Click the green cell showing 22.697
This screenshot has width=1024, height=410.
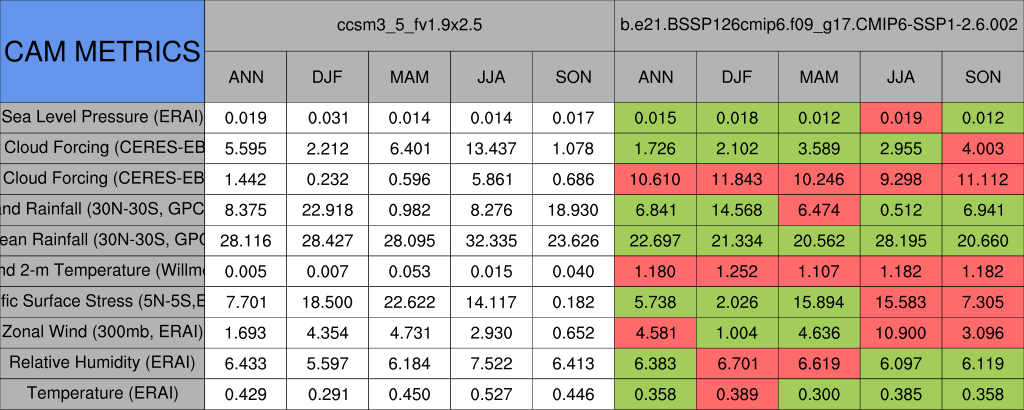click(x=655, y=240)
